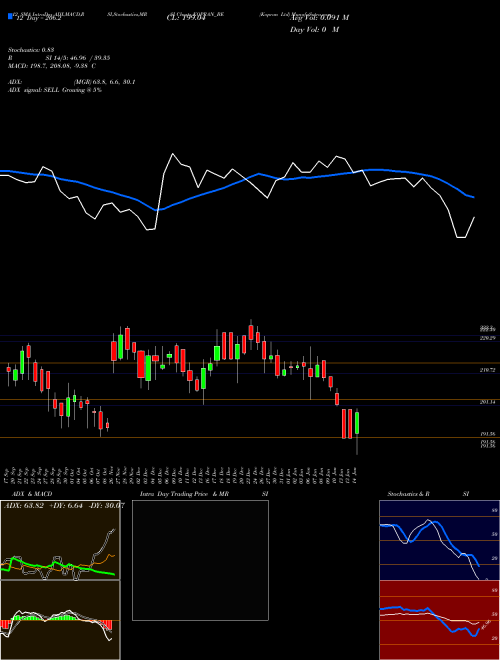Select the '12 Day = 206.2' SMA label

click(37, 18)
